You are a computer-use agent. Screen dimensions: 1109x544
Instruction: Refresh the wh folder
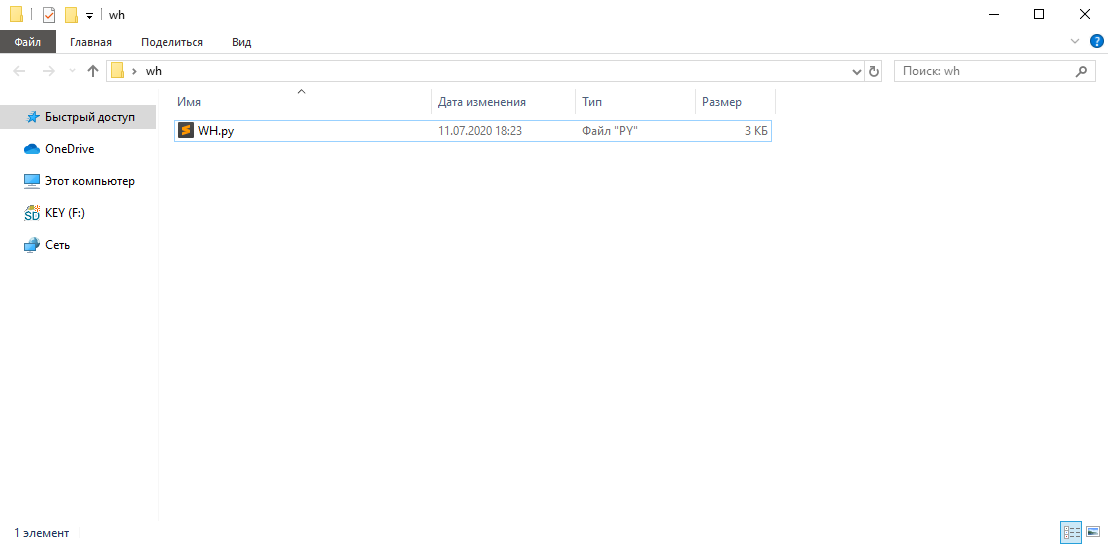(x=873, y=71)
